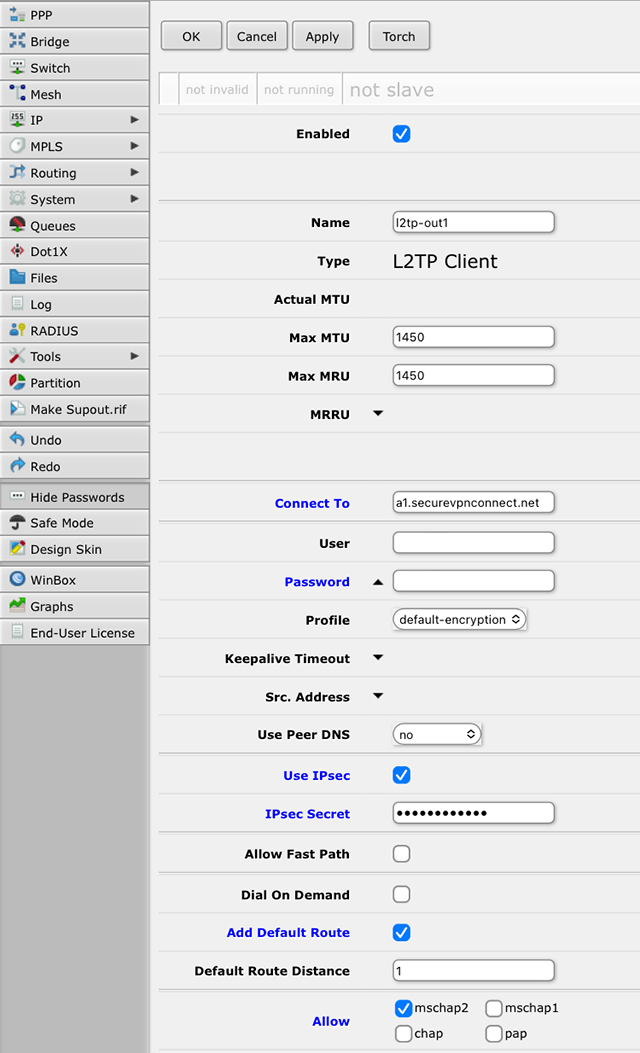The image size is (640, 1053).
Task: Open the Queues sidebar icon
Action: click(17, 225)
